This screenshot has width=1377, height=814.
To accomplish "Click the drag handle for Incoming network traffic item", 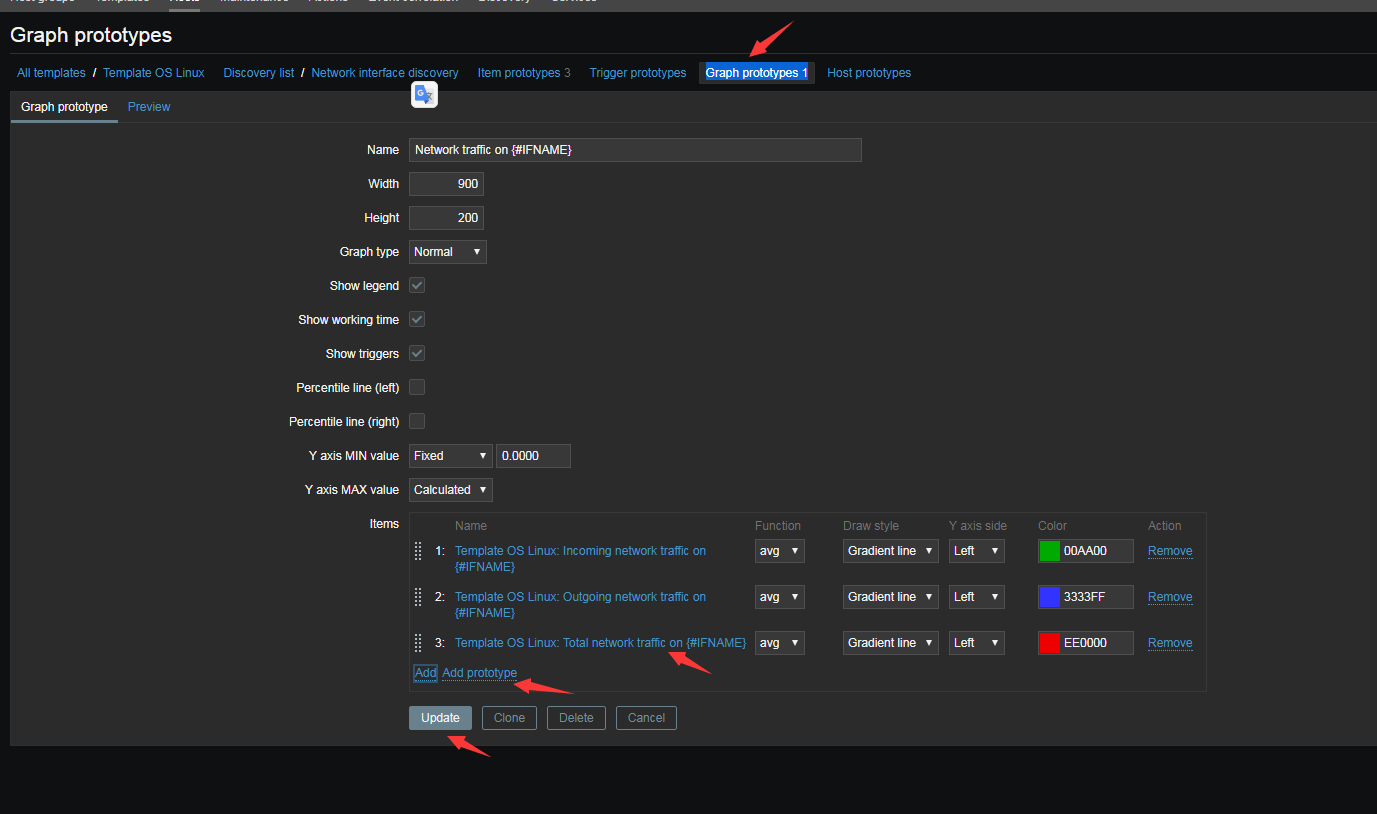I will pyautogui.click(x=417, y=551).
